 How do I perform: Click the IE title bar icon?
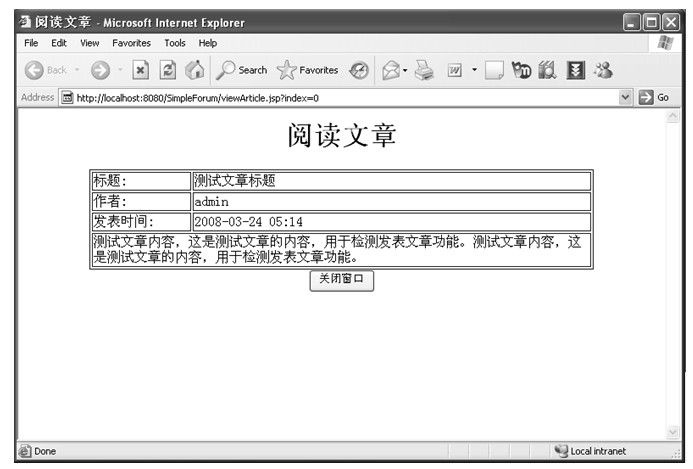point(25,21)
